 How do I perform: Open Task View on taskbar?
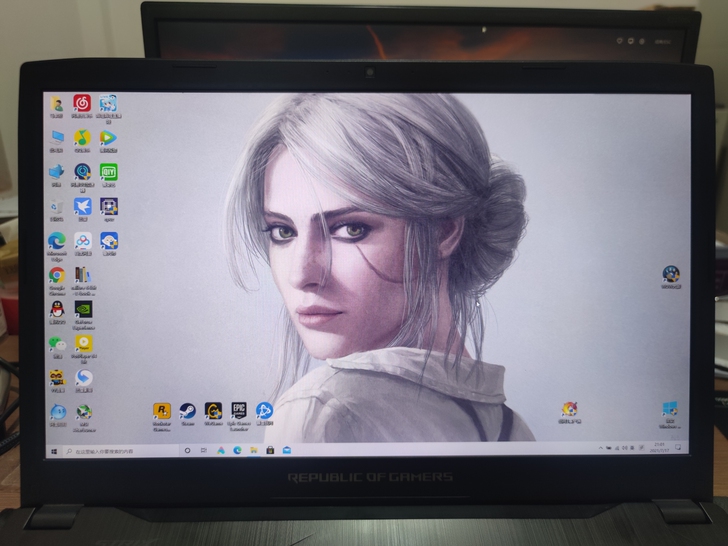point(204,450)
